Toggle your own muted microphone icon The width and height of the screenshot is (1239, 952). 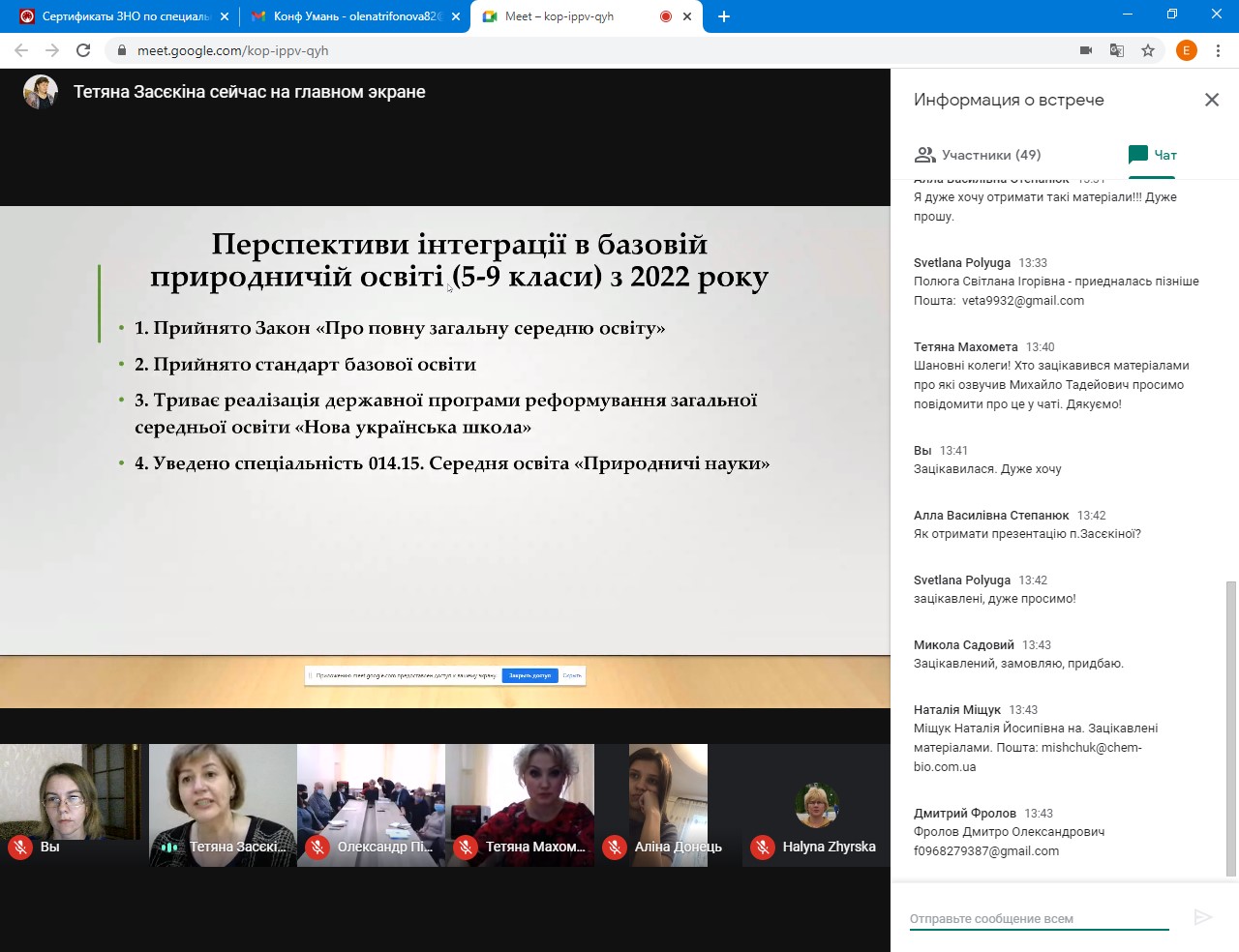[20, 848]
